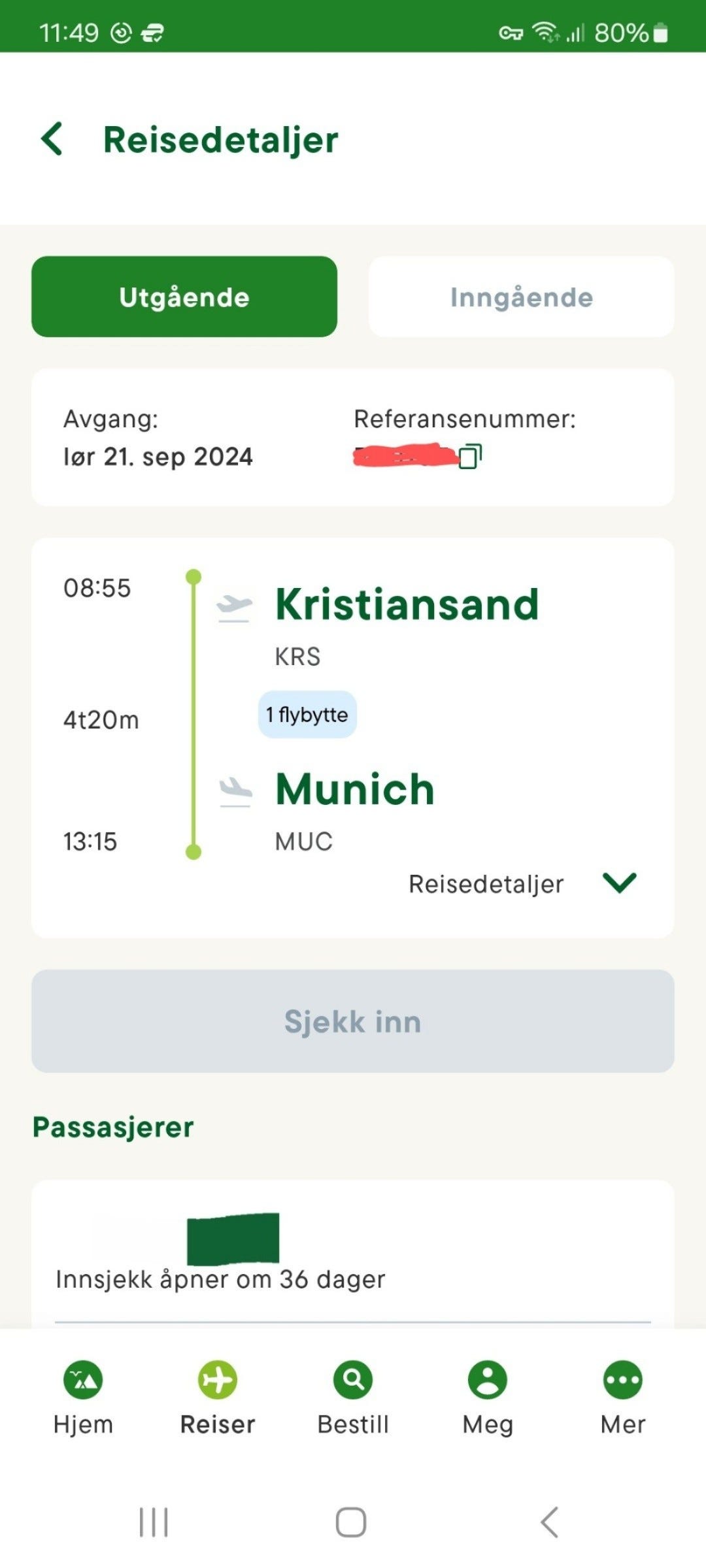The height and width of the screenshot is (1568, 706).
Task: Go back using the green arrow
Action: (52, 139)
